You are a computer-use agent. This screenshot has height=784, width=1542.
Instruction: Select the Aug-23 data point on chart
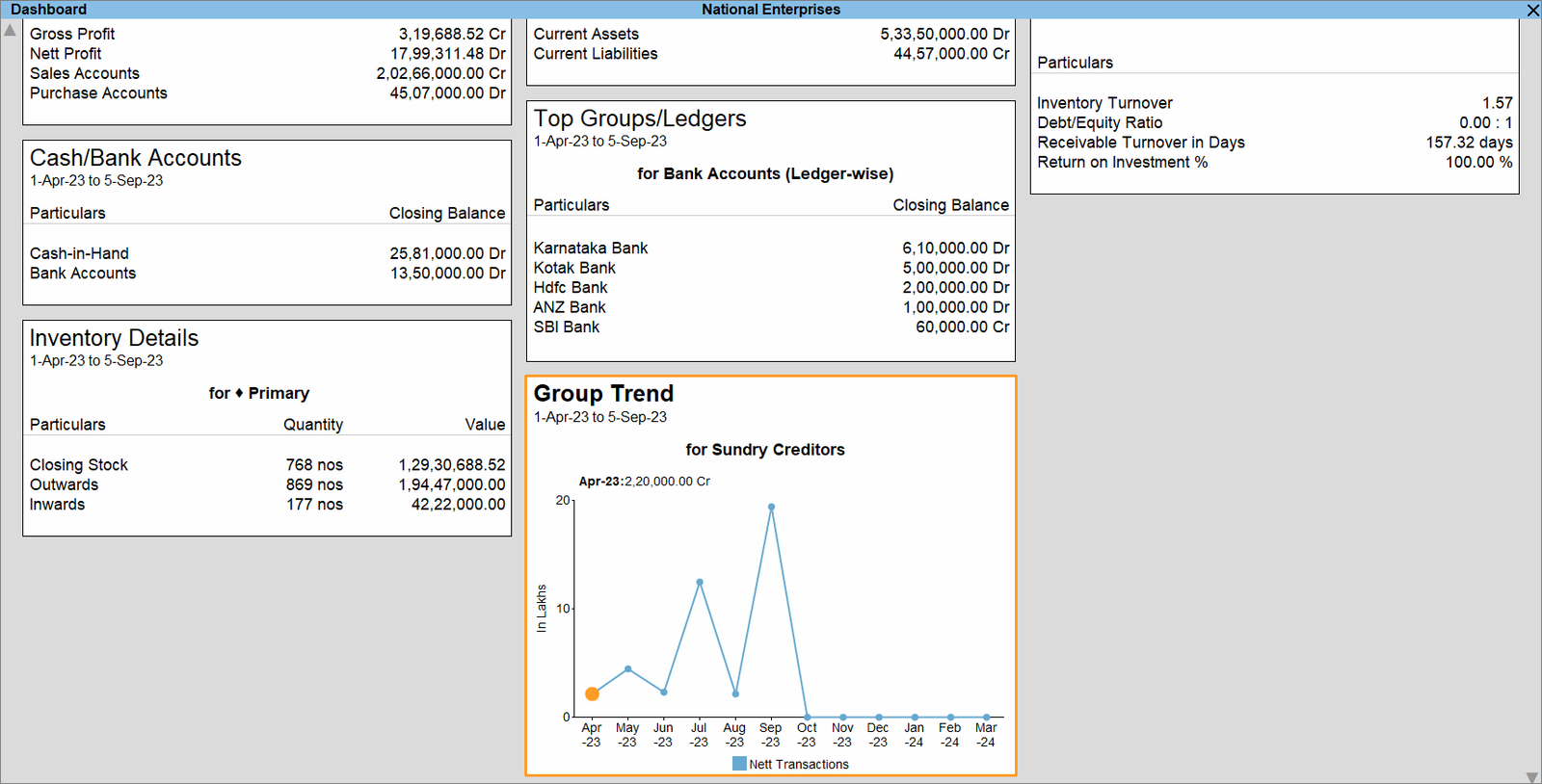tap(735, 693)
